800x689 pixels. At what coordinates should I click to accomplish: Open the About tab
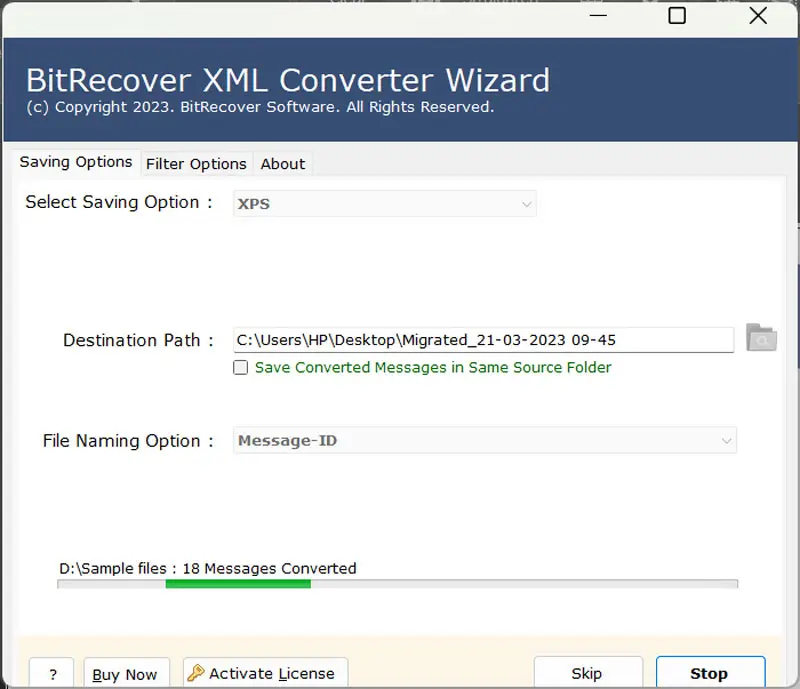tap(283, 164)
